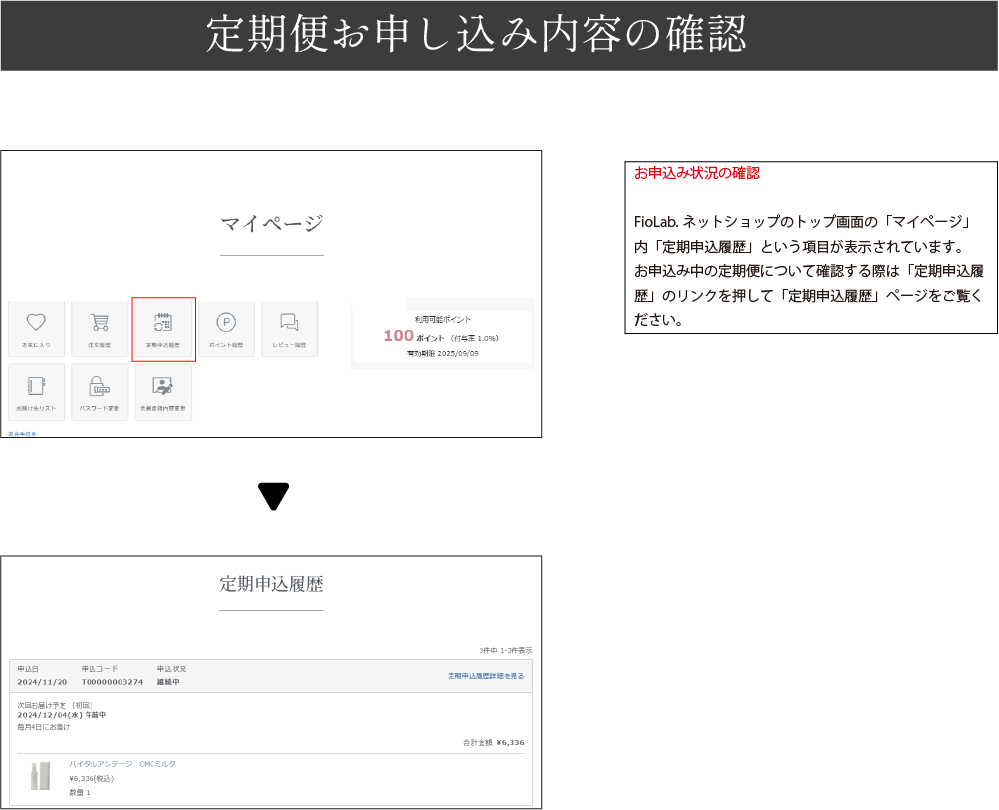Click the application code T00000003274
Screen dimensions: 999x810
pos(113,682)
